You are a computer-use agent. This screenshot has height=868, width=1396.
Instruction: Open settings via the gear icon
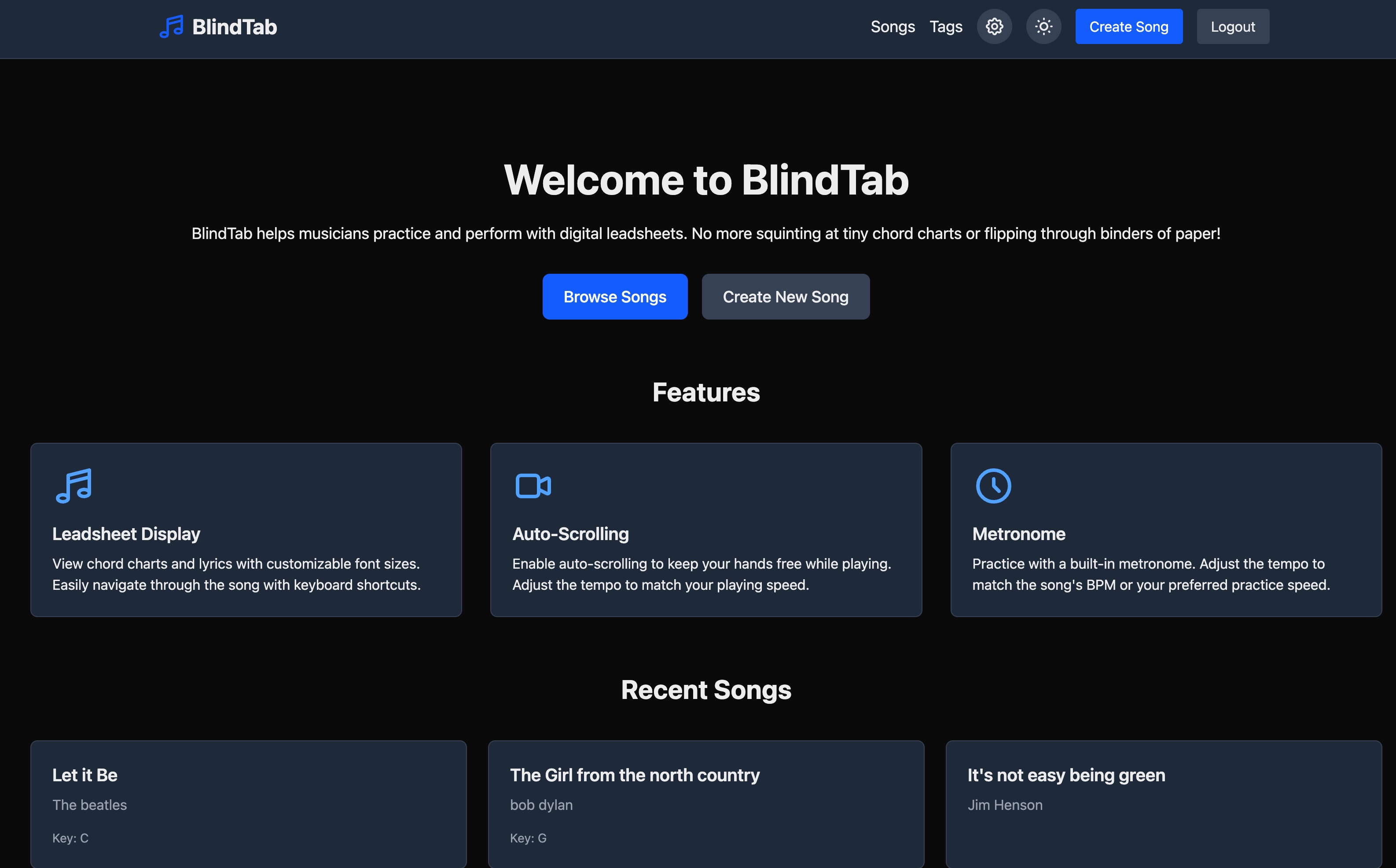click(994, 26)
